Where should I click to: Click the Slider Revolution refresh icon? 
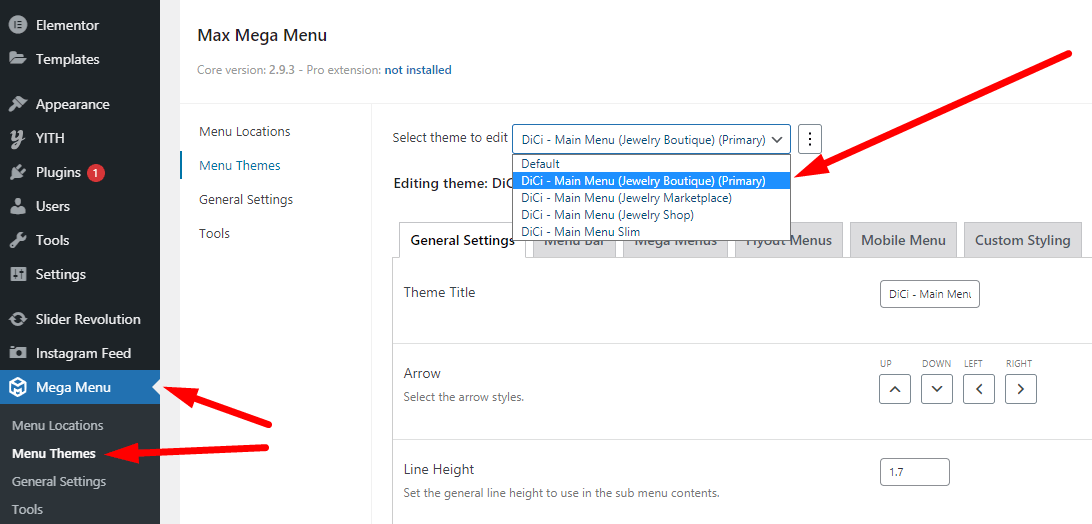[17, 320]
